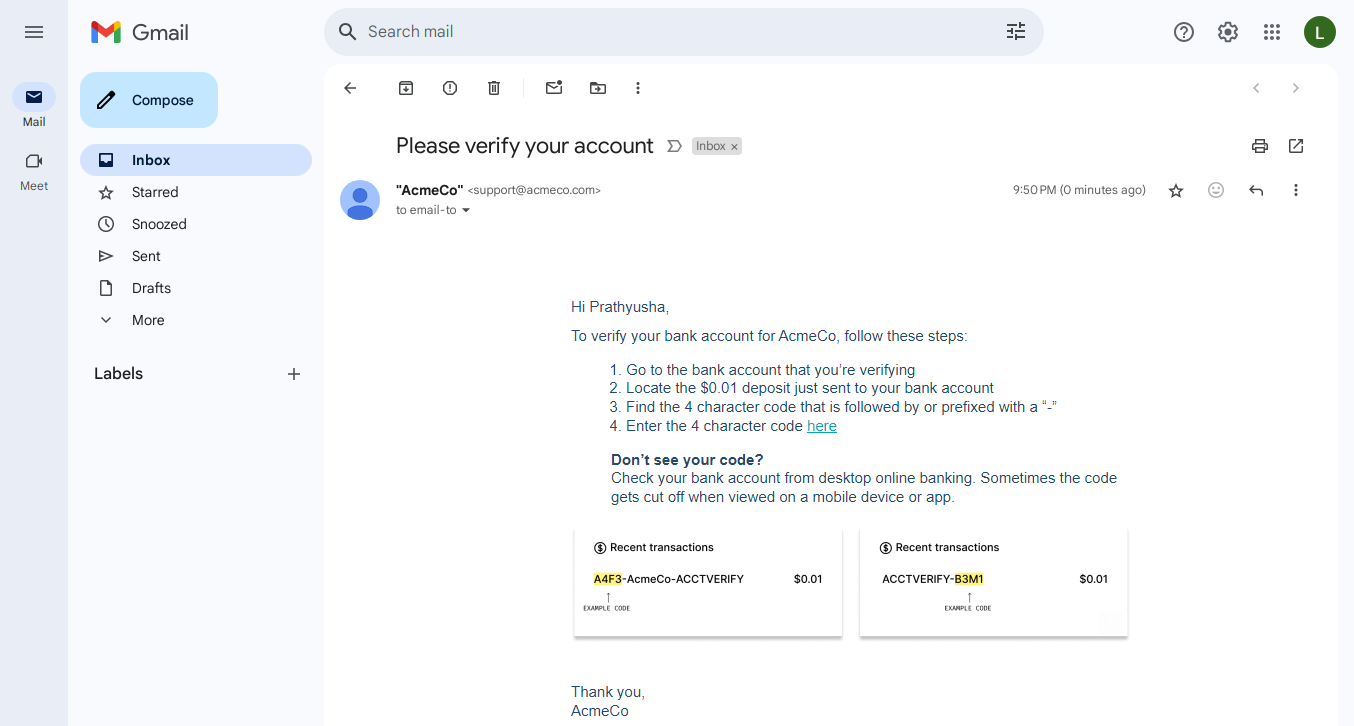Create a new label with plus

pos(294,374)
